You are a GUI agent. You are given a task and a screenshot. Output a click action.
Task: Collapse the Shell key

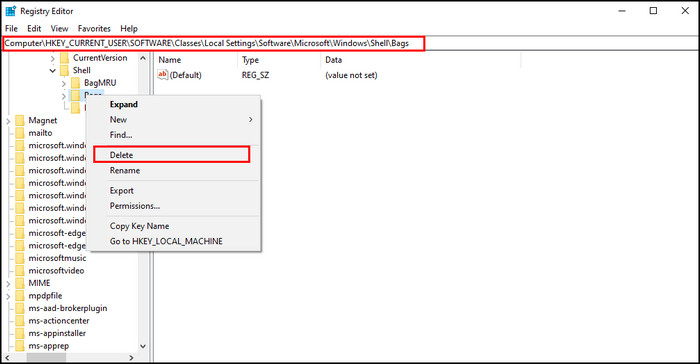tap(53, 71)
